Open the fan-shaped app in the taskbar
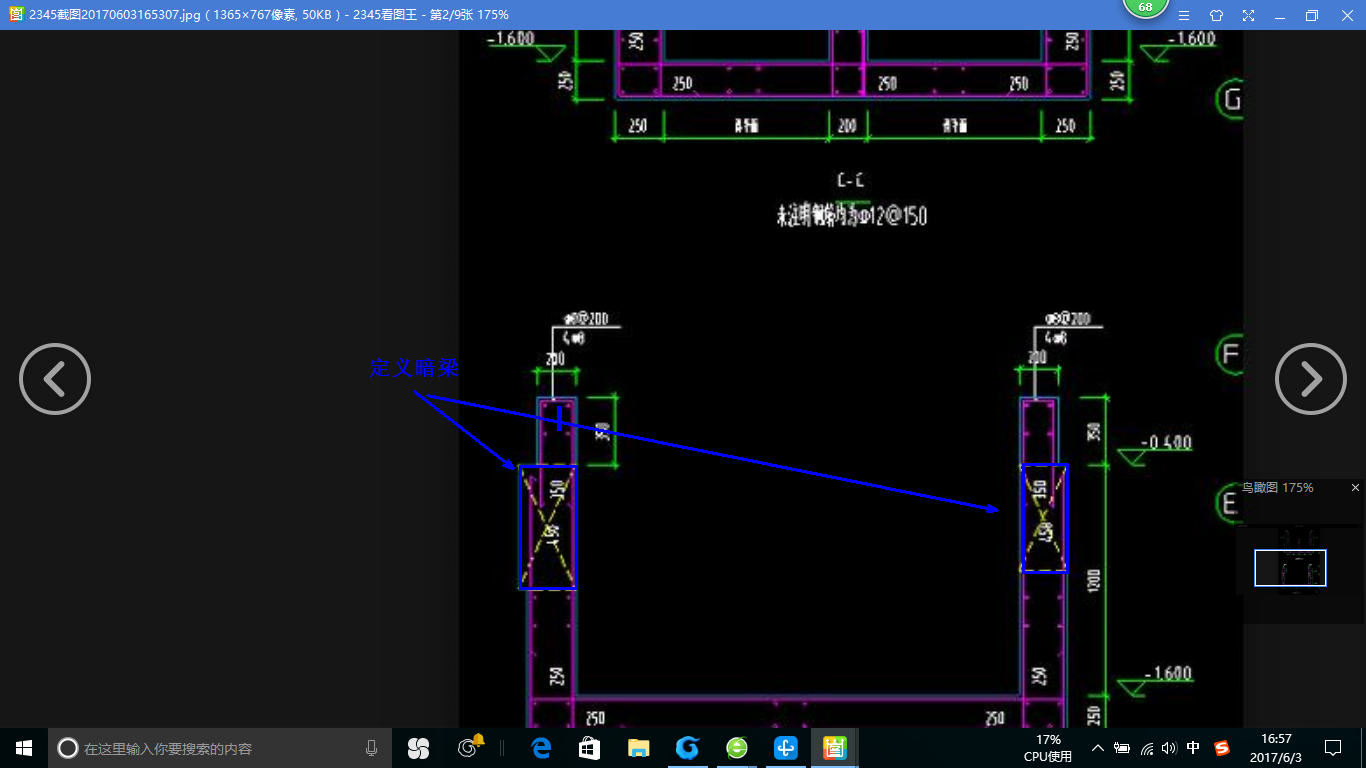Image resolution: width=1366 pixels, height=768 pixels. [418, 748]
